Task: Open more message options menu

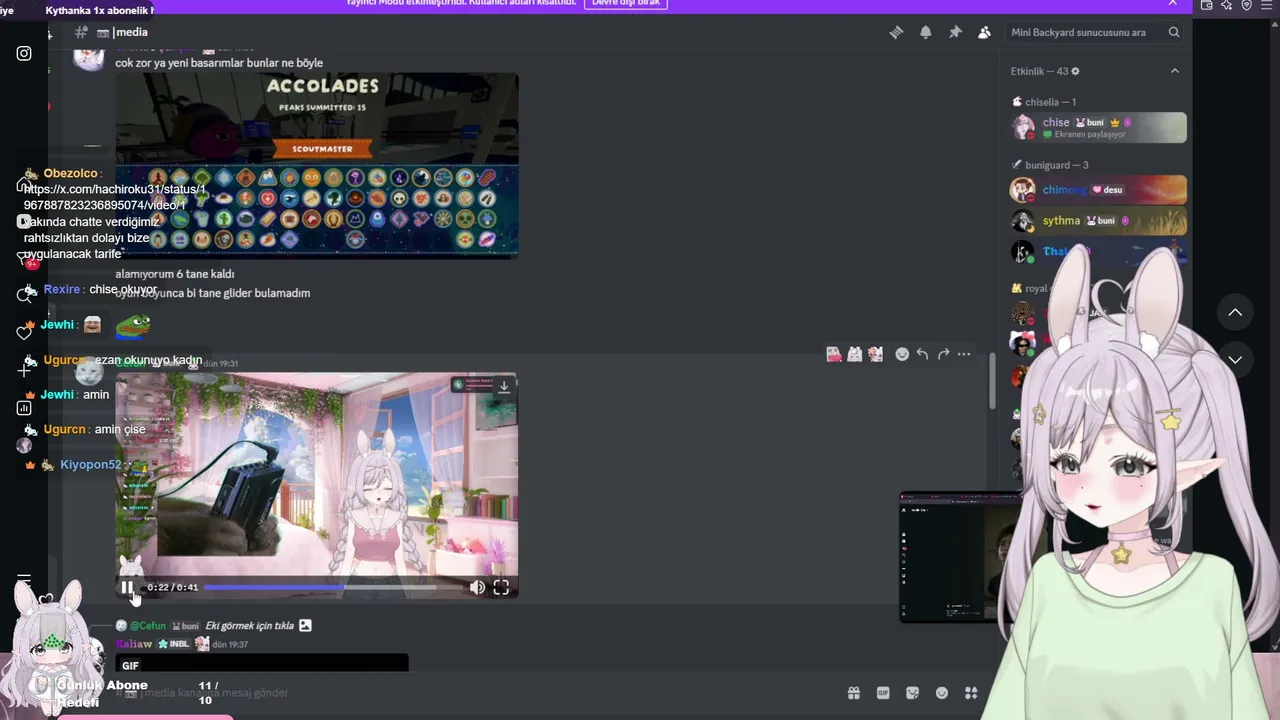Action: [964, 354]
